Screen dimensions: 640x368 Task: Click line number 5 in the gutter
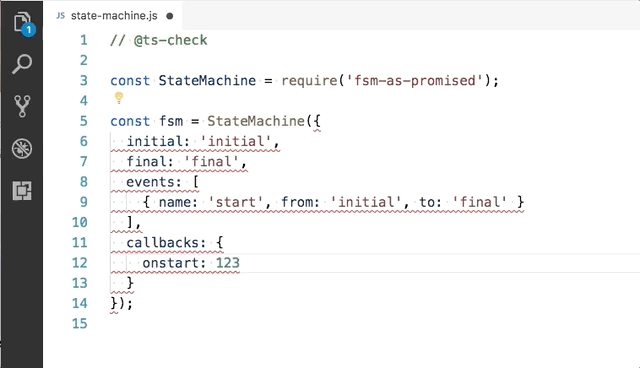pos(84,121)
